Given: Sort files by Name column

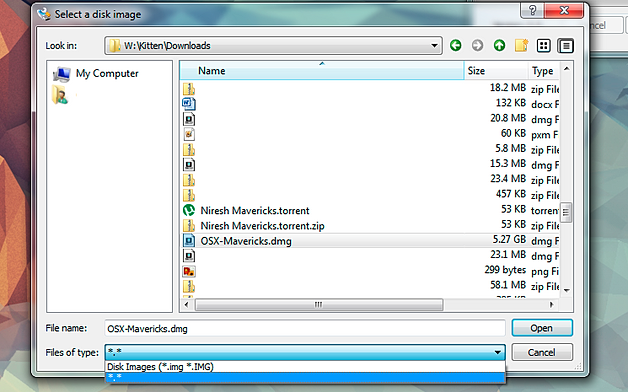Looking at the screenshot, I should 322,71.
